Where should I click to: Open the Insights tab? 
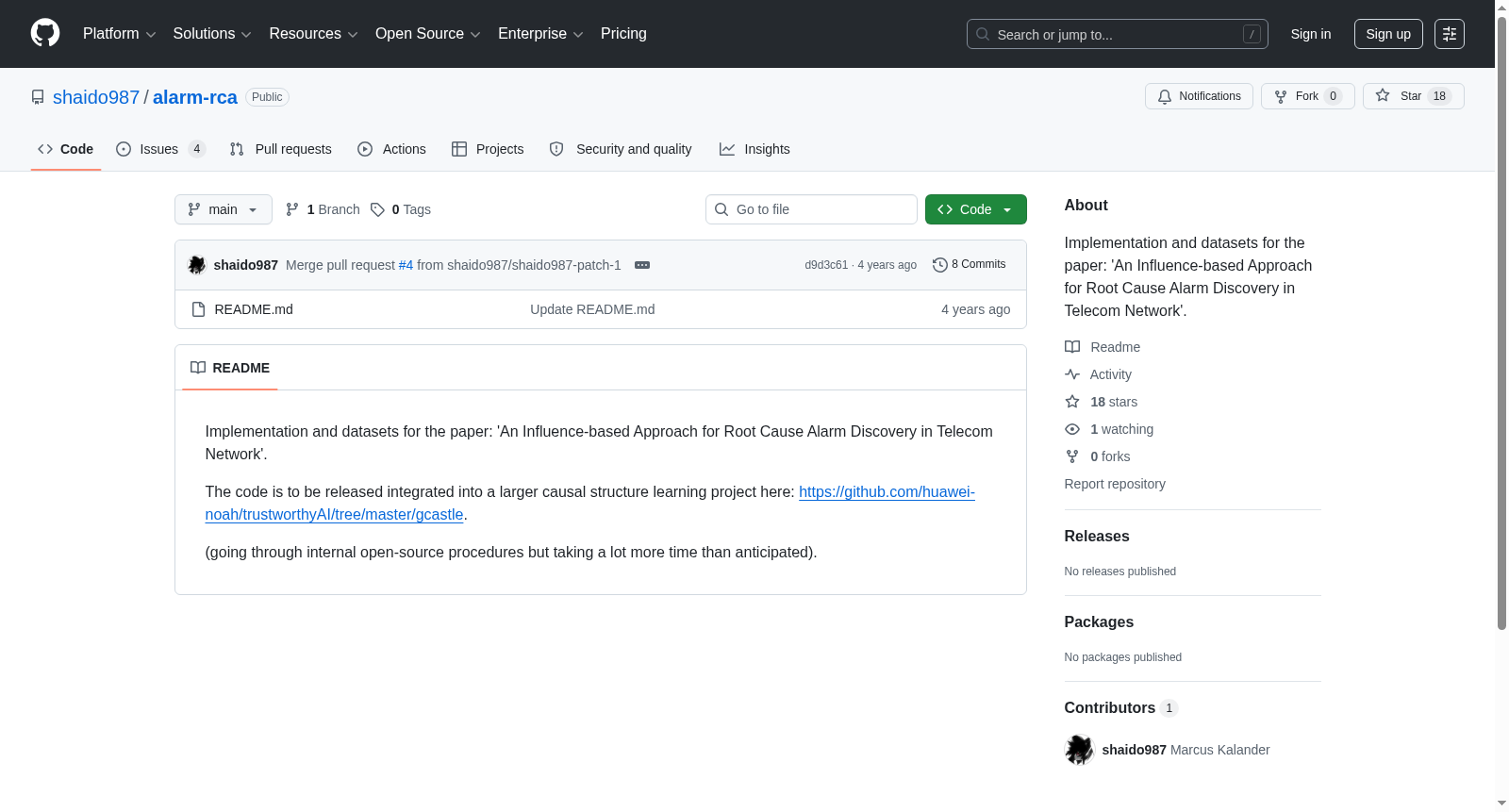(x=754, y=149)
